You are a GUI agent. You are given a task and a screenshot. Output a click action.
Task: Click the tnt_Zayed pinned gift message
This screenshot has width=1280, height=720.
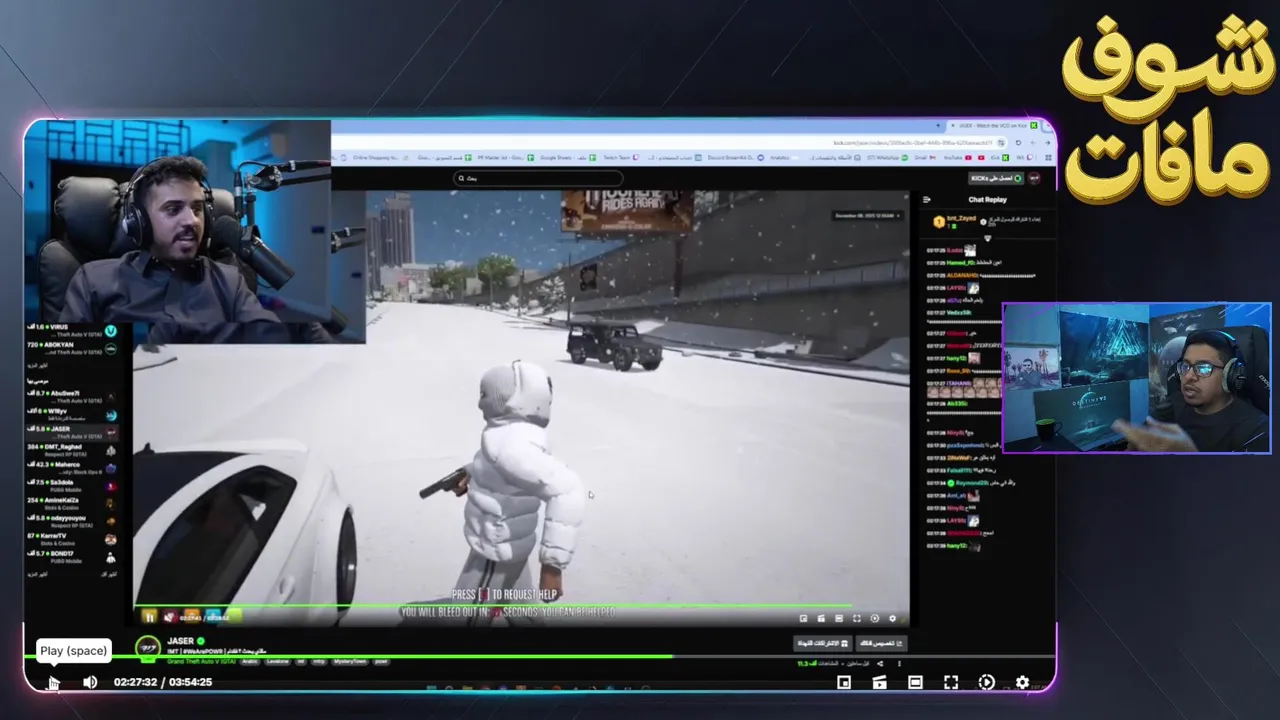coord(988,221)
